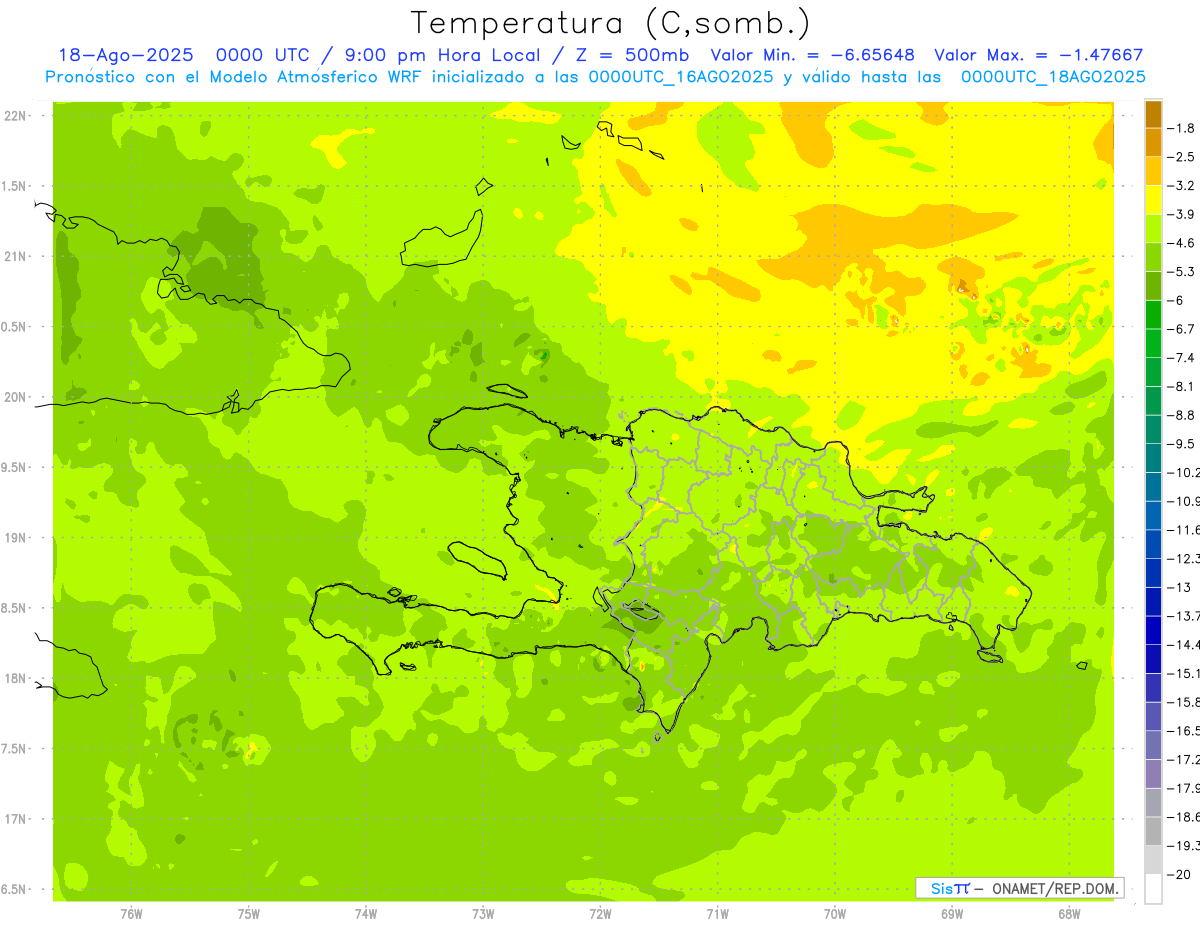Screen dimensions: 1200x927
Task: Click the "17N" latitude axis label
Action: click(x=14, y=819)
